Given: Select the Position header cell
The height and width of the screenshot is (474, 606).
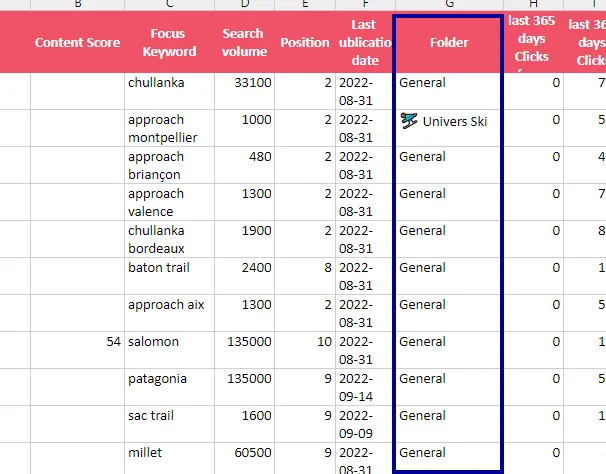Looking at the screenshot, I should (305, 42).
